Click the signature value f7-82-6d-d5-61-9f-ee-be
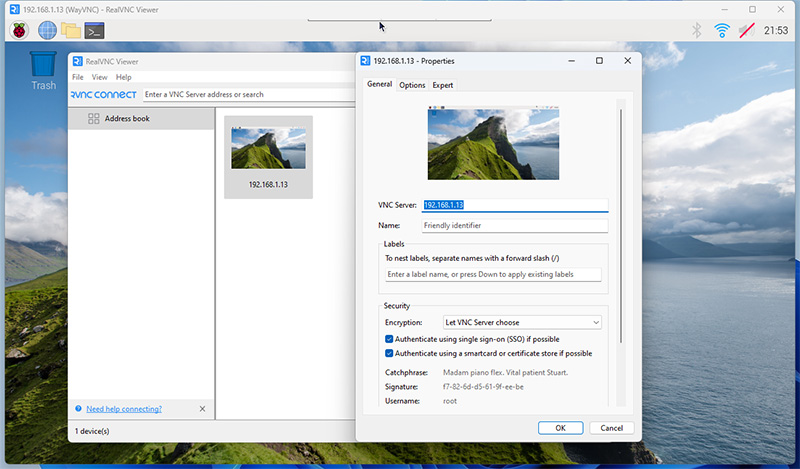This screenshot has height=469, width=800. point(483,387)
